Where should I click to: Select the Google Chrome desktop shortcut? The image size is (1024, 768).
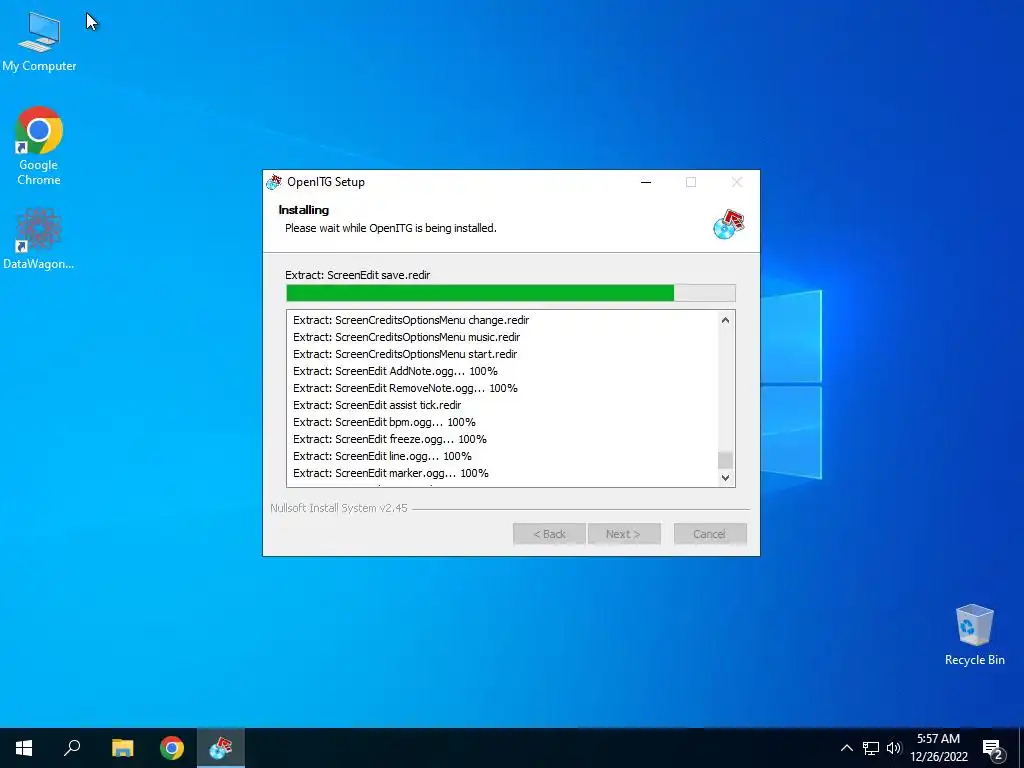click(39, 146)
